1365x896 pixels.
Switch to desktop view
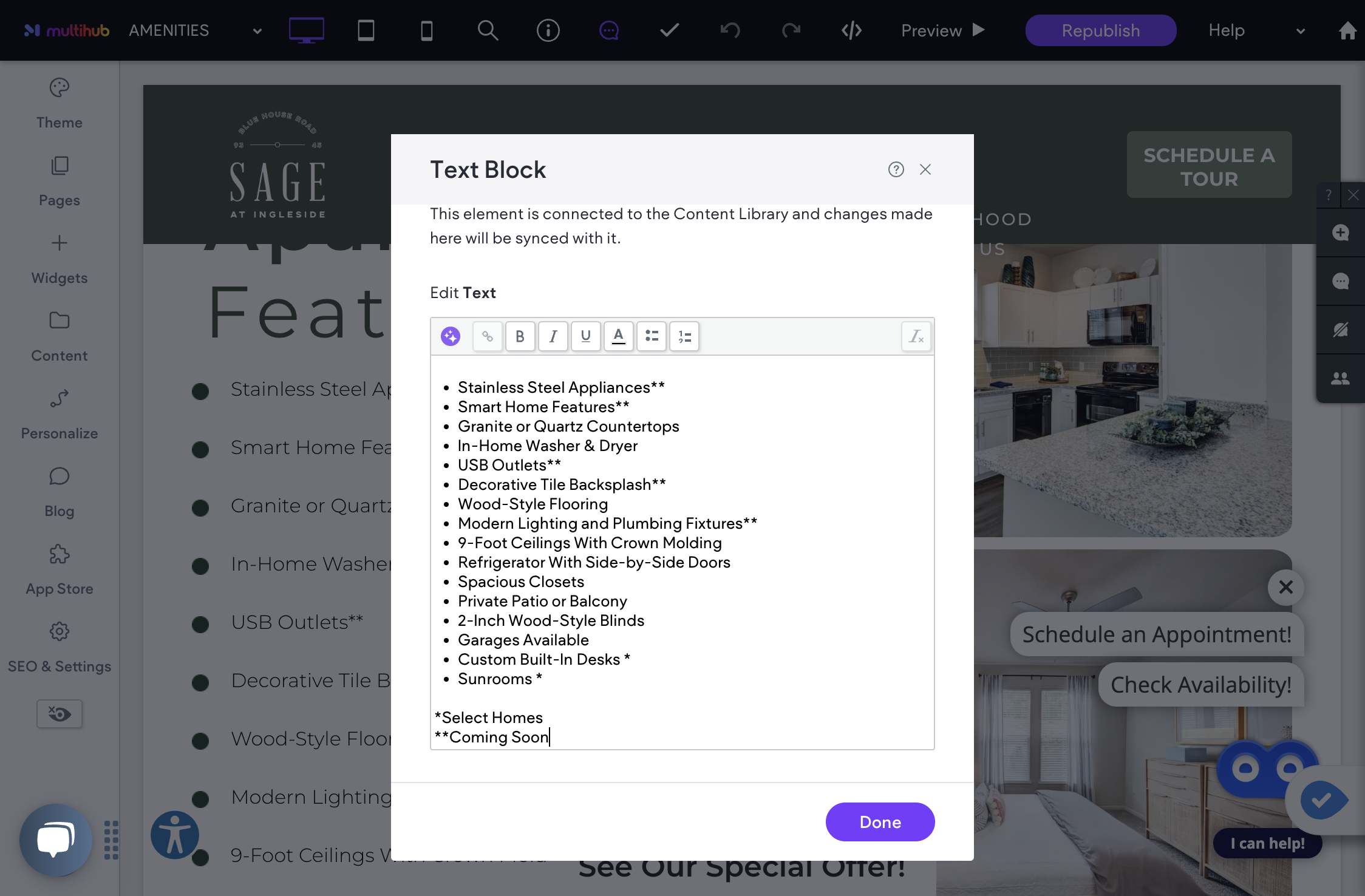click(x=306, y=30)
